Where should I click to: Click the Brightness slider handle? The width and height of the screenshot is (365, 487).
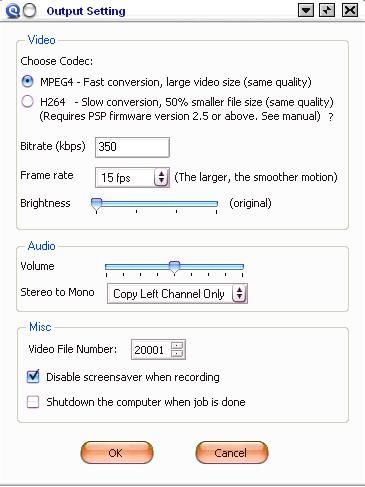pyautogui.click(x=96, y=204)
